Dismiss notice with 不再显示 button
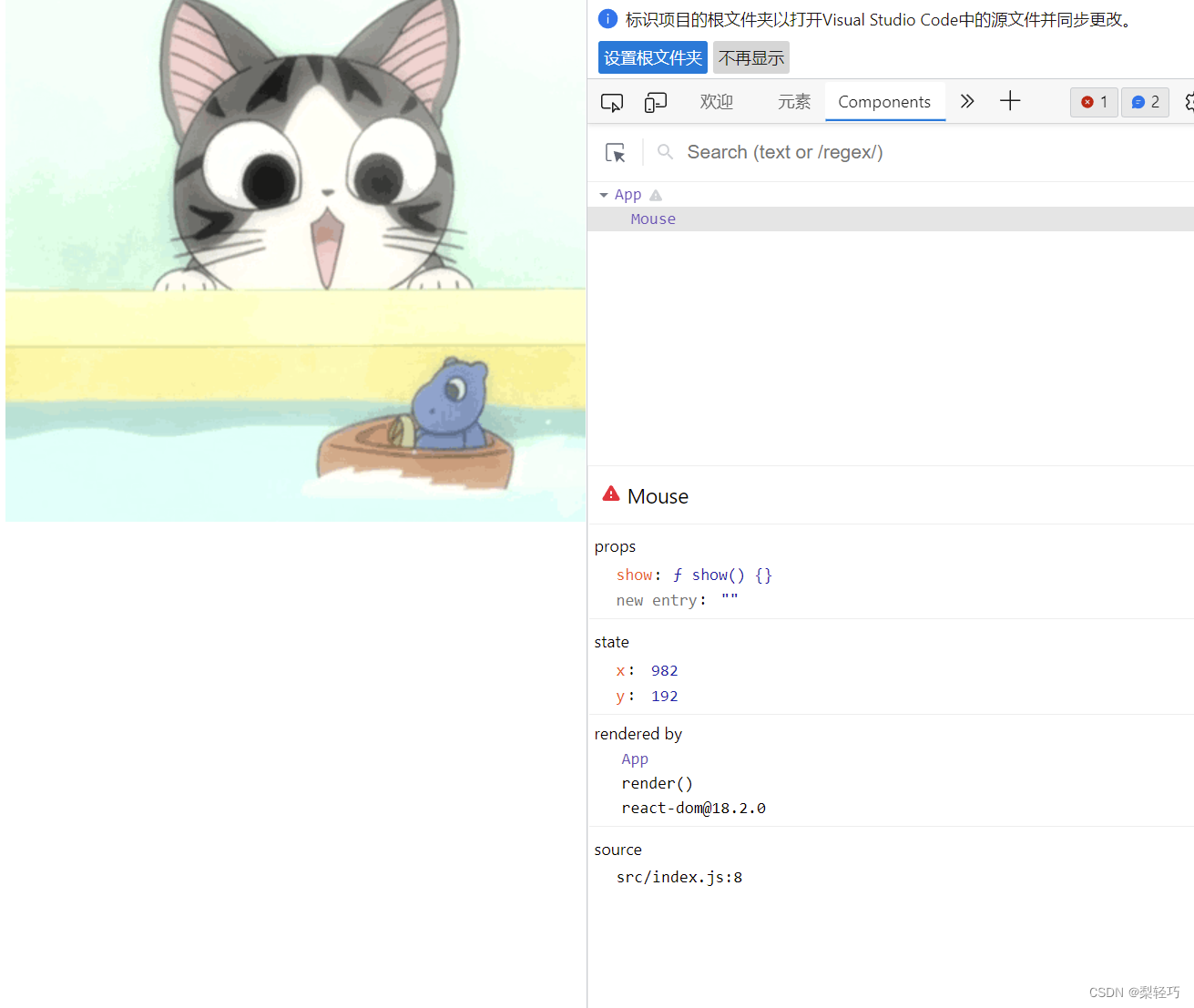The image size is (1194, 1008). coord(750,56)
